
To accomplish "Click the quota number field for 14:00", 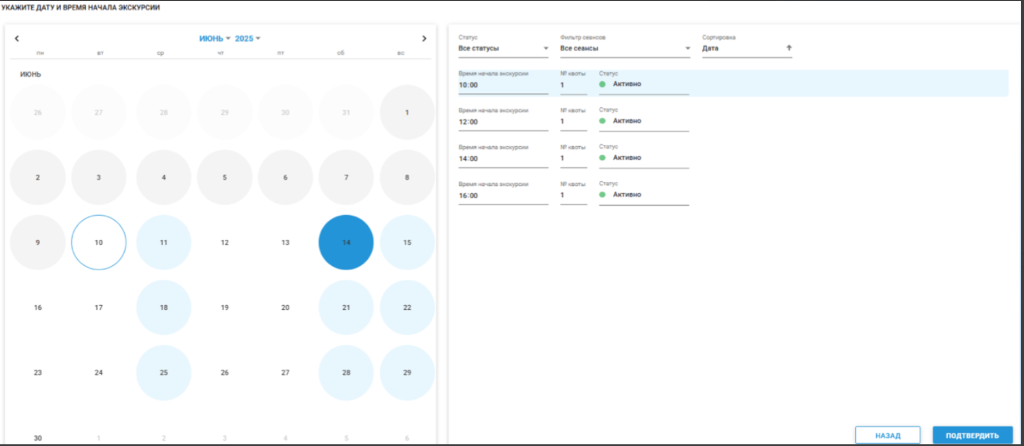I will [x=573, y=159].
